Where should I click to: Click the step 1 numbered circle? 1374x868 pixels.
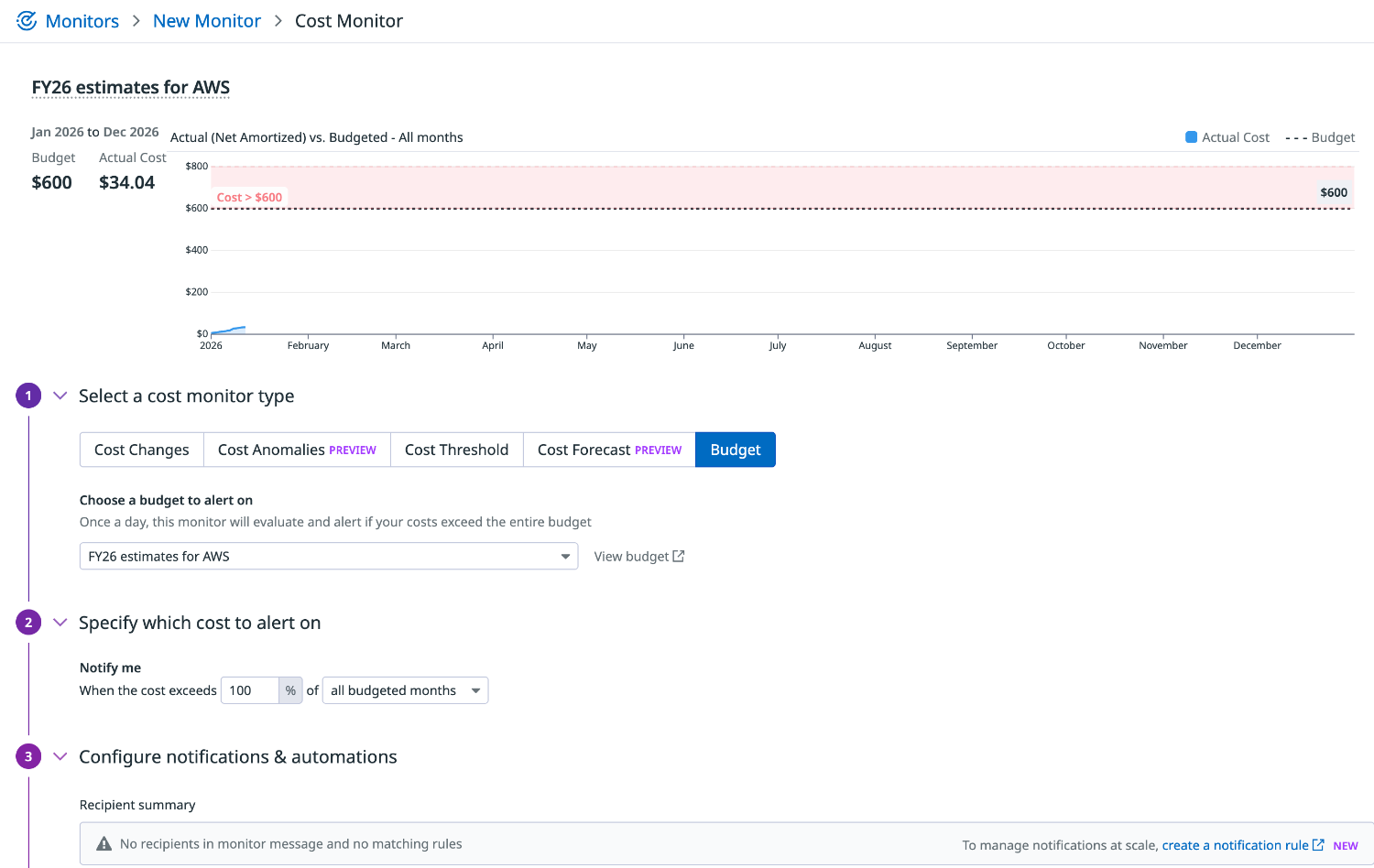point(28,396)
